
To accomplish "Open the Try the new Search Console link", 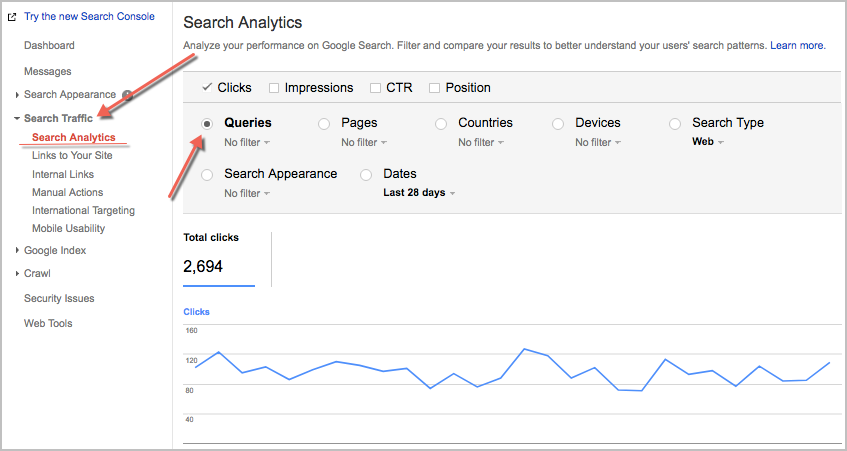I will pyautogui.click(x=90, y=17).
